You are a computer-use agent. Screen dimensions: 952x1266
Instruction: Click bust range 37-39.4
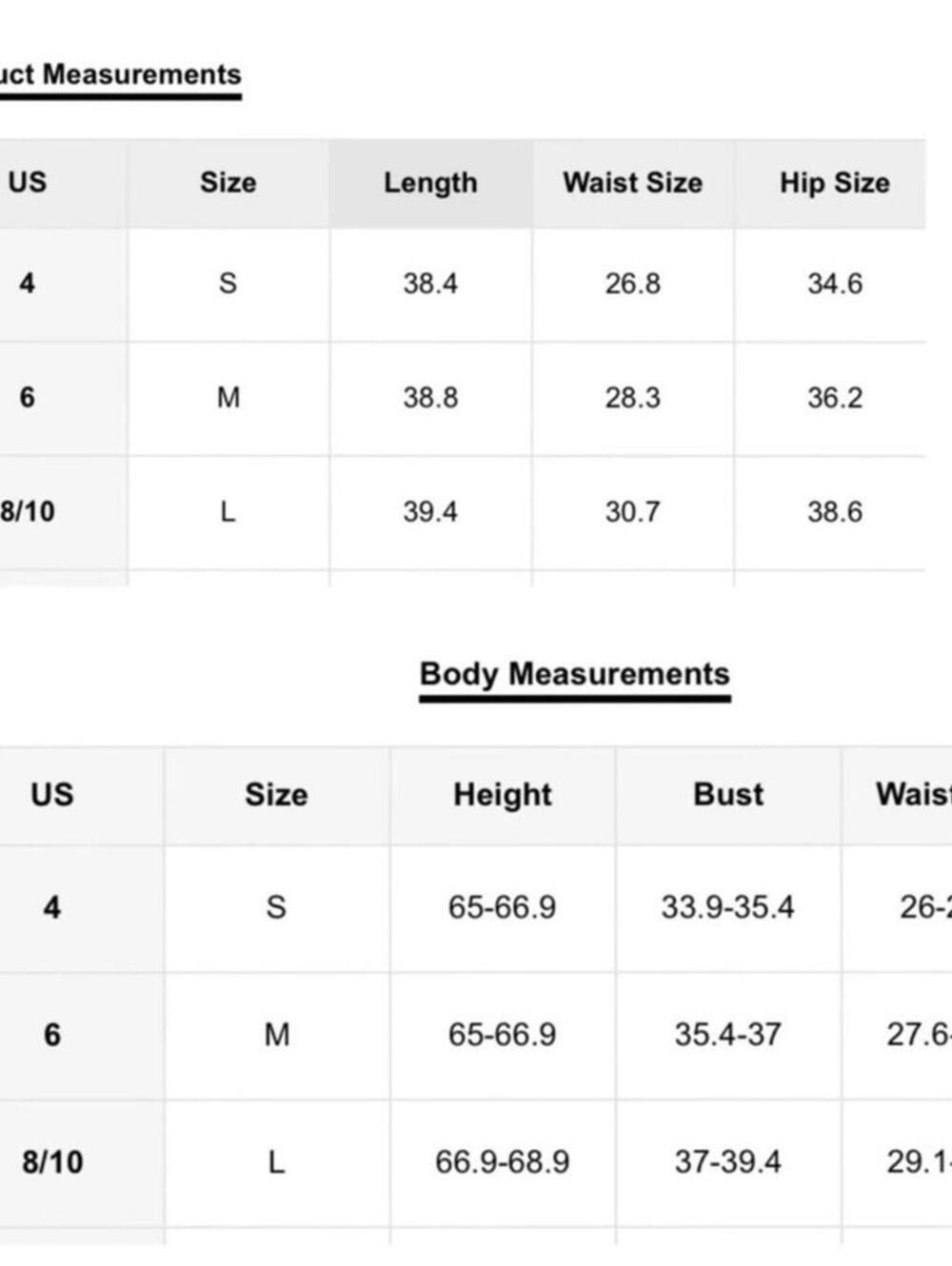click(728, 1162)
